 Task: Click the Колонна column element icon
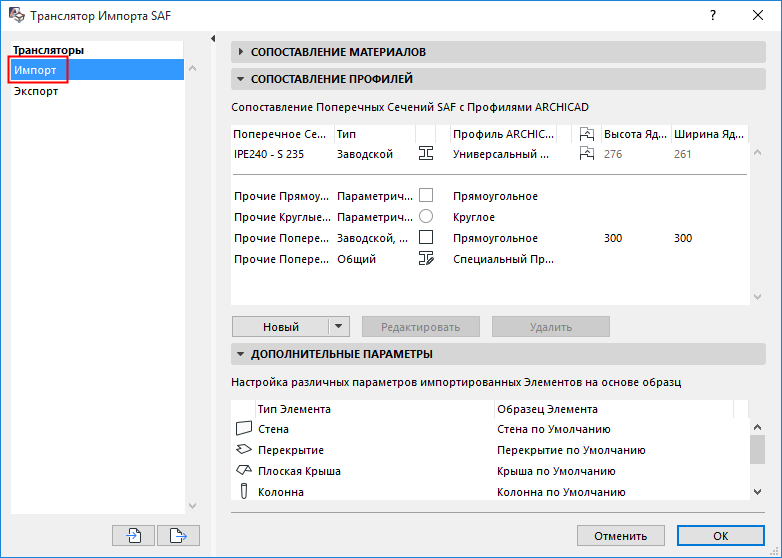[x=243, y=492]
